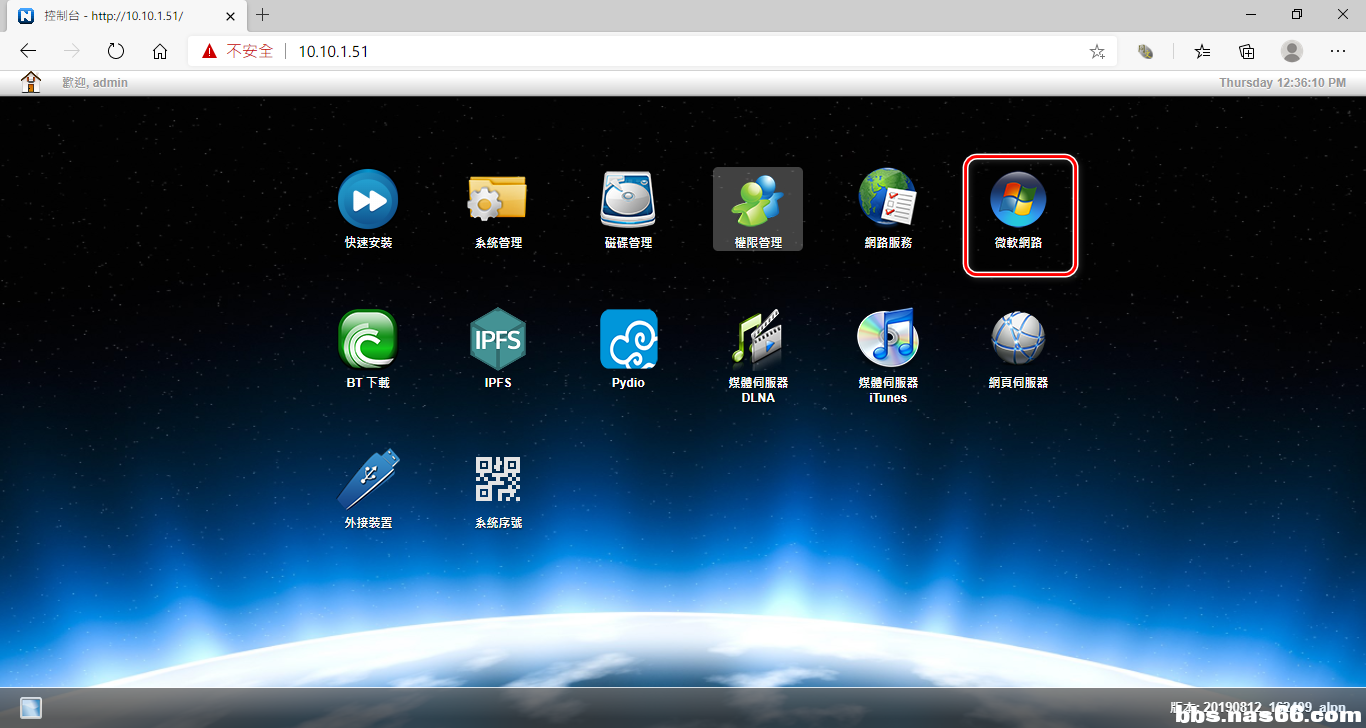Open the 權限管理 permission management icon
1366x728 pixels.
pyautogui.click(x=758, y=199)
